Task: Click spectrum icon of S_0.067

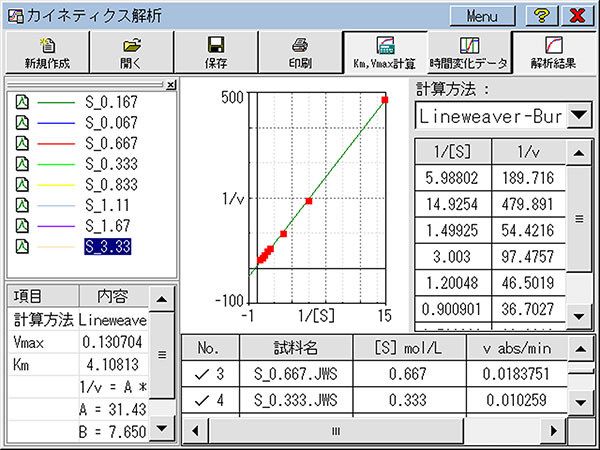Action: pyautogui.click(x=22, y=123)
